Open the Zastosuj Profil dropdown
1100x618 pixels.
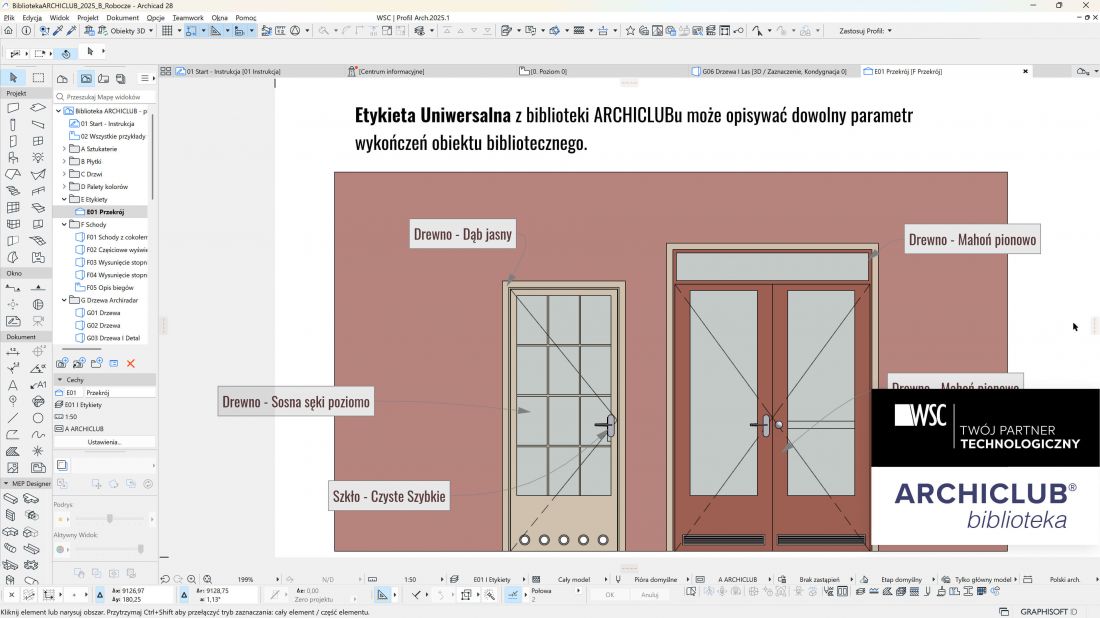(865, 31)
